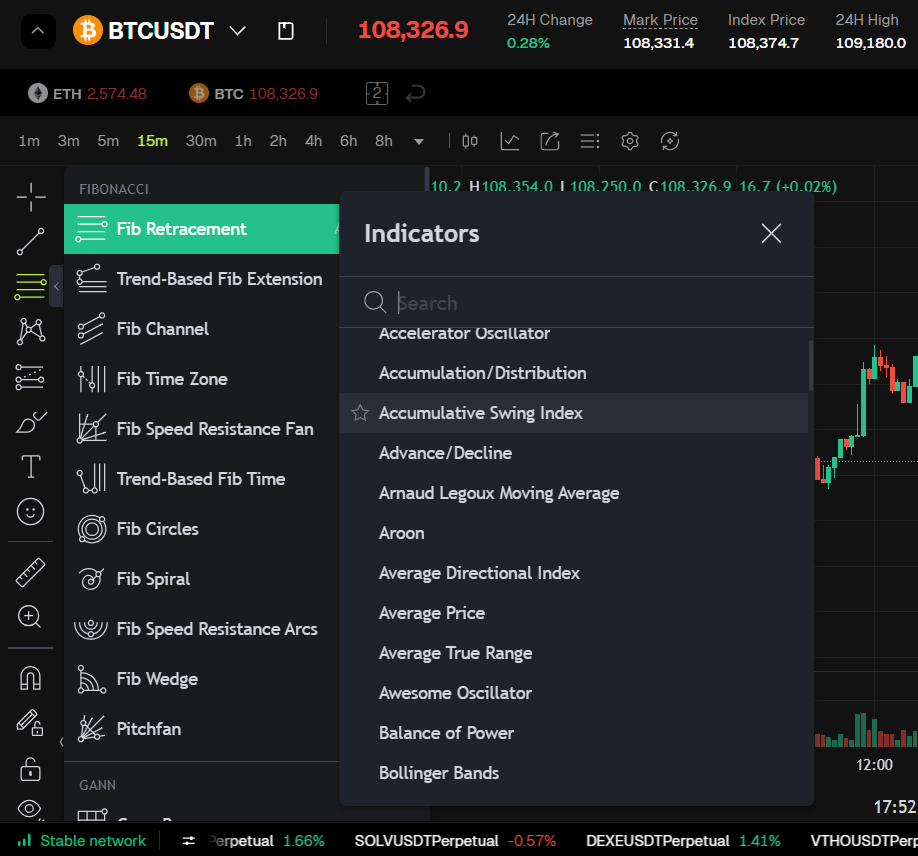
Task: Select the Text annotation tool
Action: 31,467
